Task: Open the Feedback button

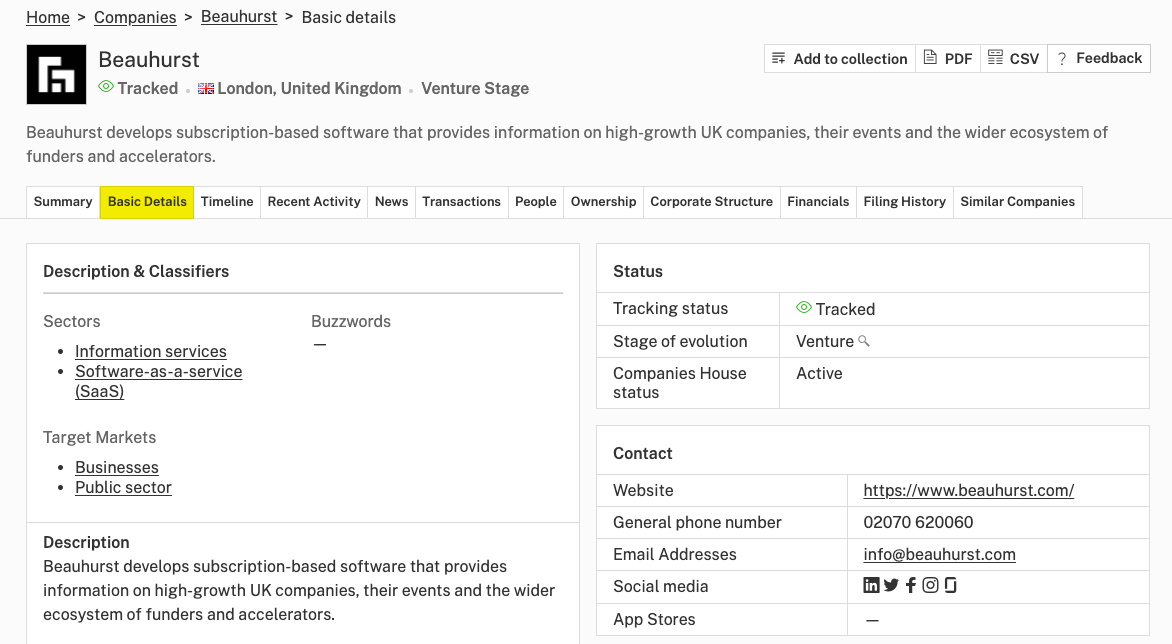Action: (1099, 58)
